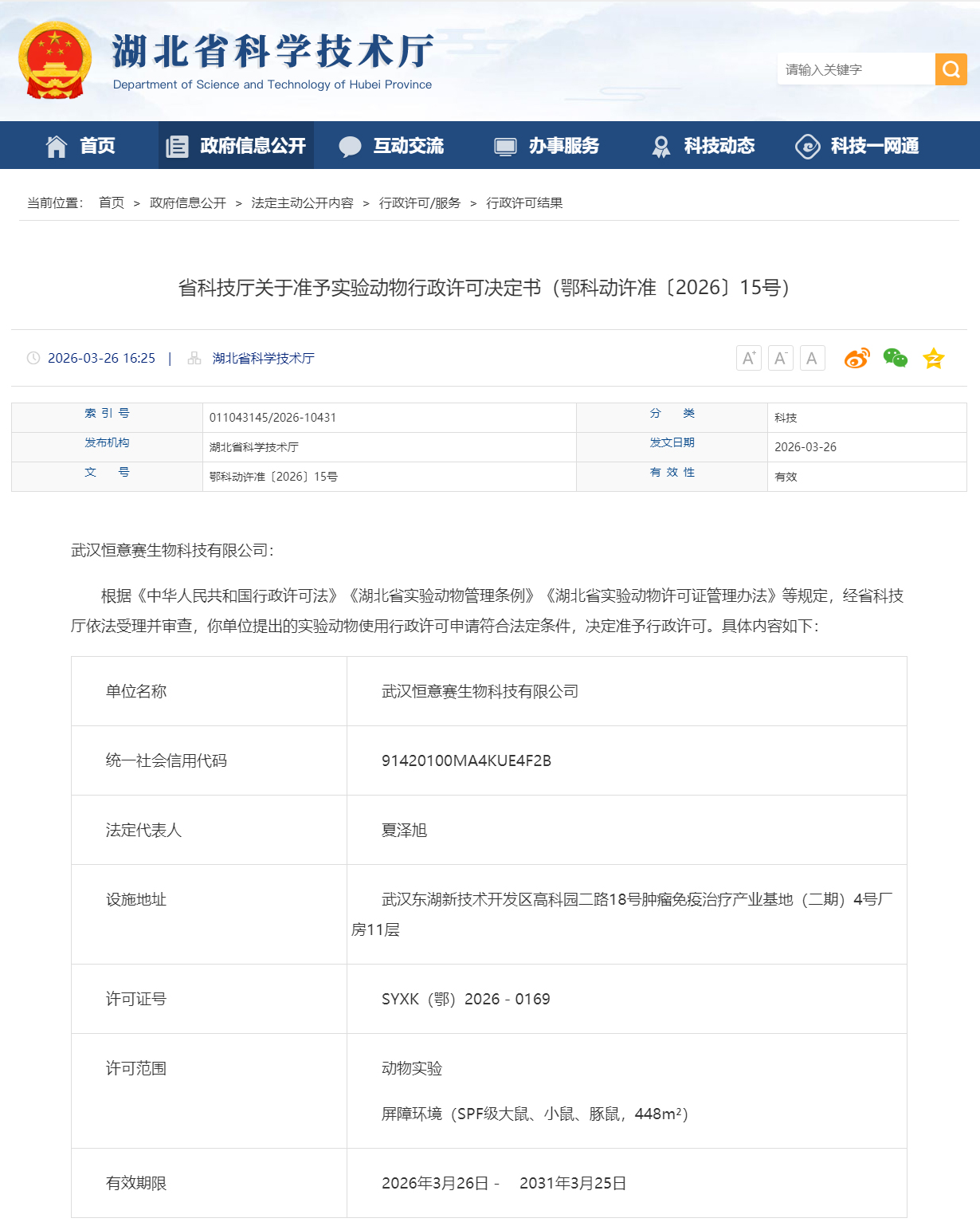Click the national emblem logo

55,61
